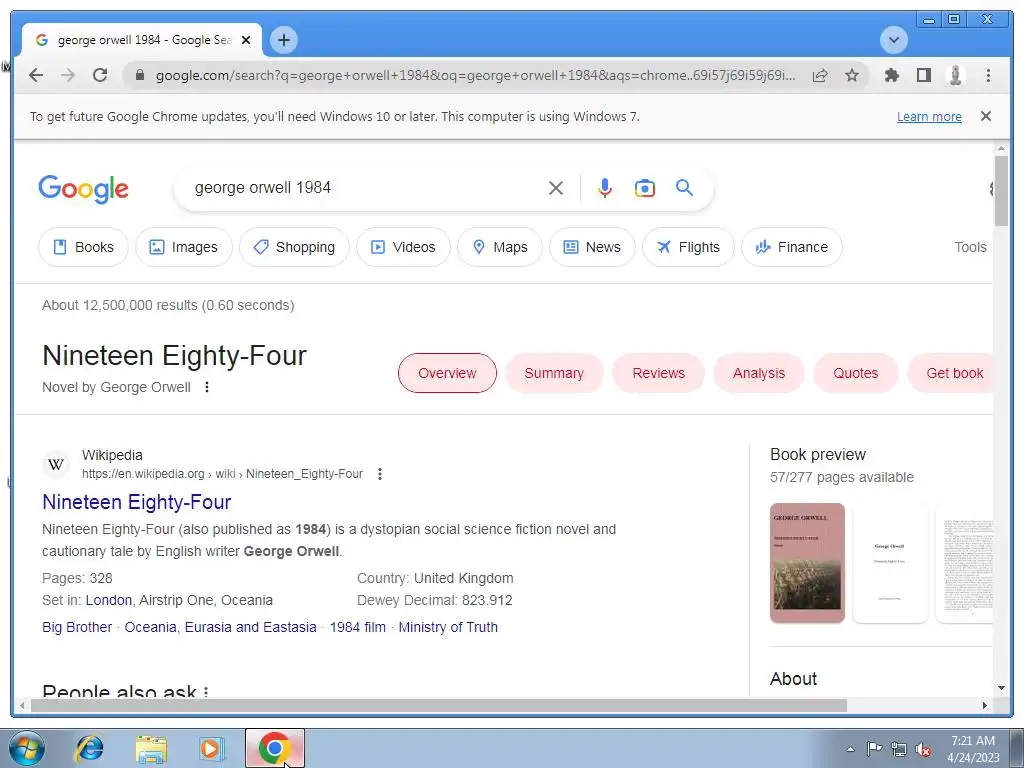
Task: Select the Overview chip
Action: tap(447, 373)
